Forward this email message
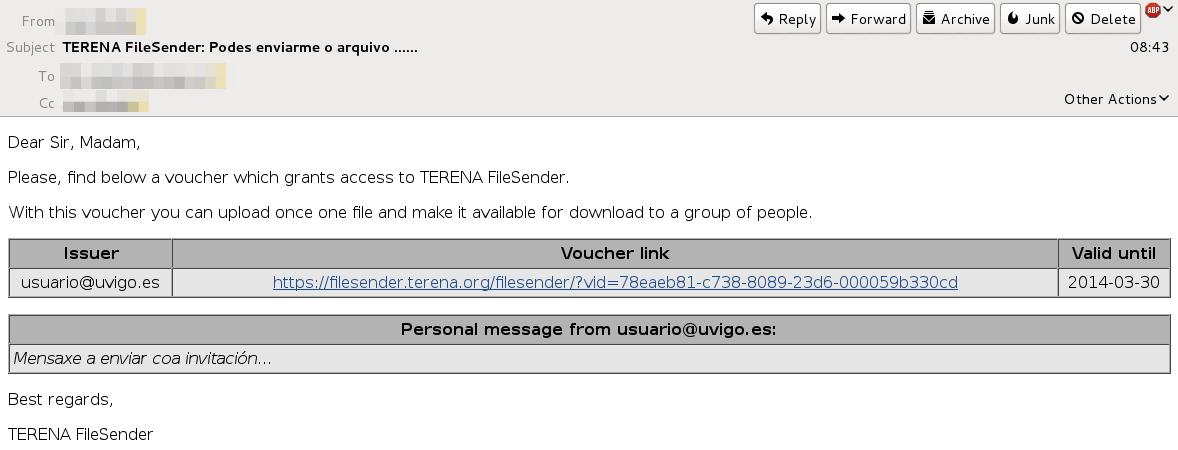Screen dimensions: 1178x450 coord(868,19)
